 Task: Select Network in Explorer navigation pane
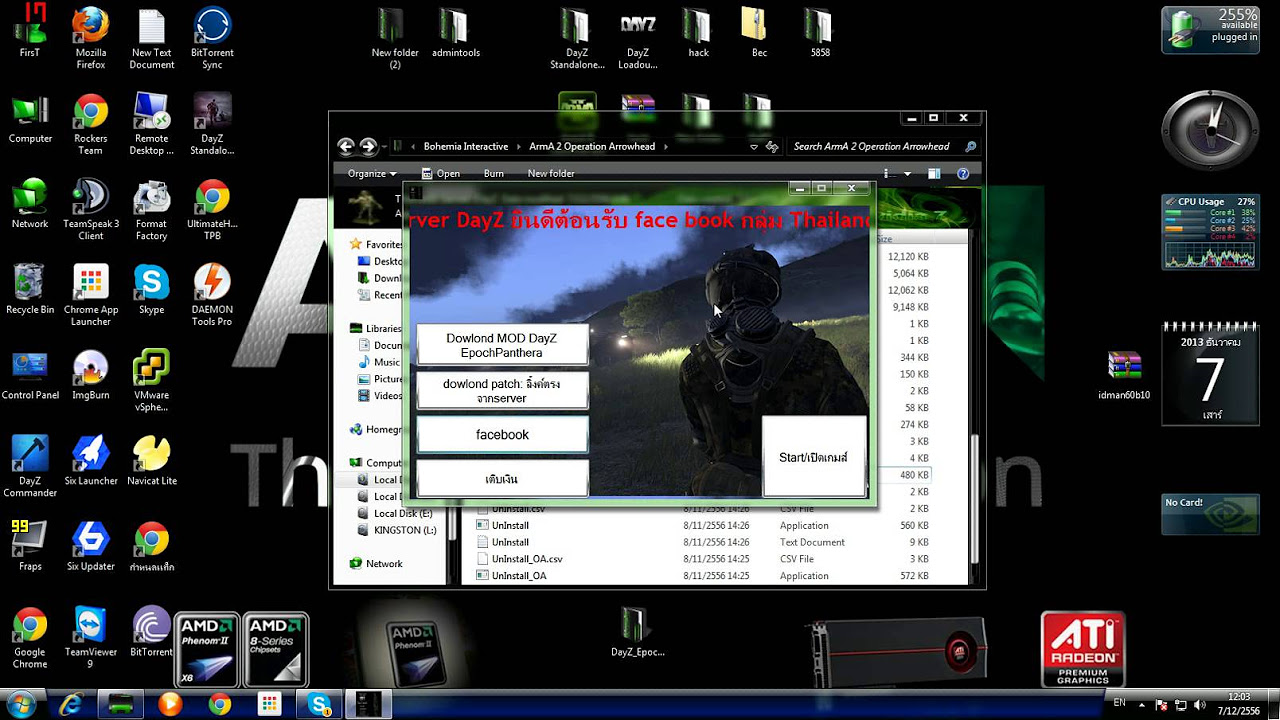pyautogui.click(x=376, y=563)
